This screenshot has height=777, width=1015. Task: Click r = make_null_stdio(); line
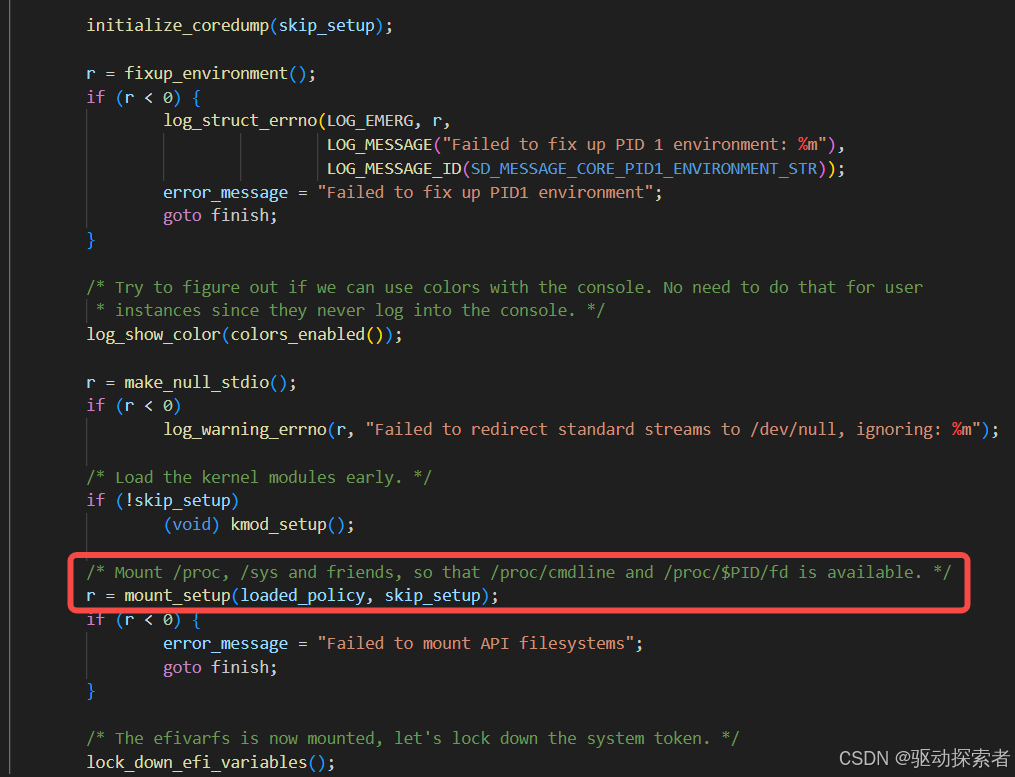click(x=192, y=383)
